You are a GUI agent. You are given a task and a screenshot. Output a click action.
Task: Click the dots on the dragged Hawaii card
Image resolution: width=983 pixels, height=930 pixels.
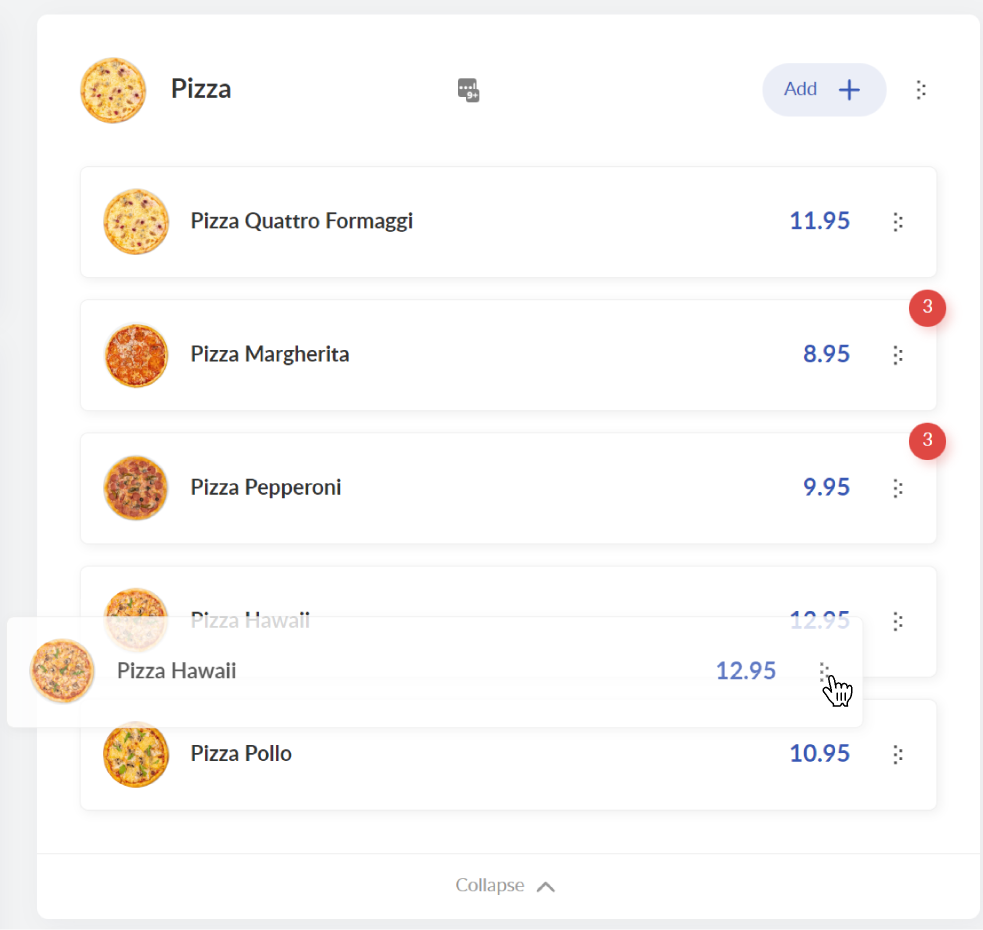tap(824, 672)
